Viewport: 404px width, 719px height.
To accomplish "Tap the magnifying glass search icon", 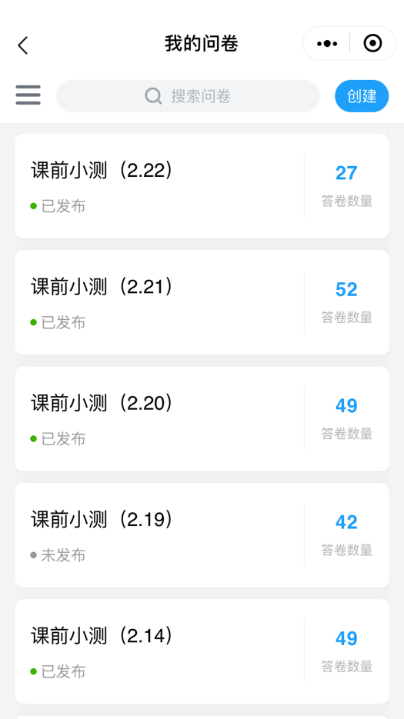I will (153, 96).
